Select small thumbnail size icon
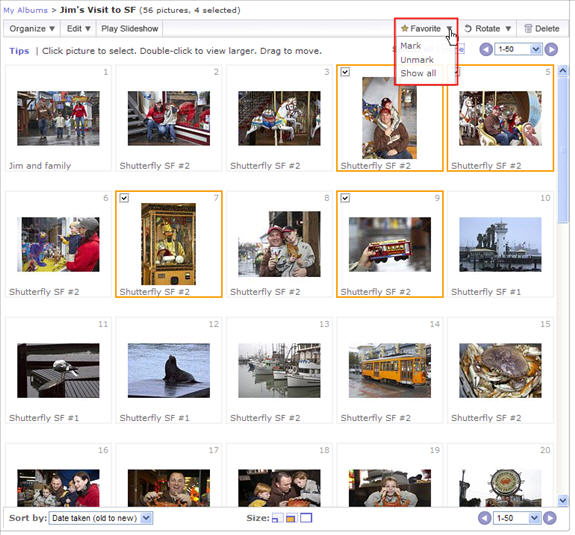 click(x=277, y=518)
